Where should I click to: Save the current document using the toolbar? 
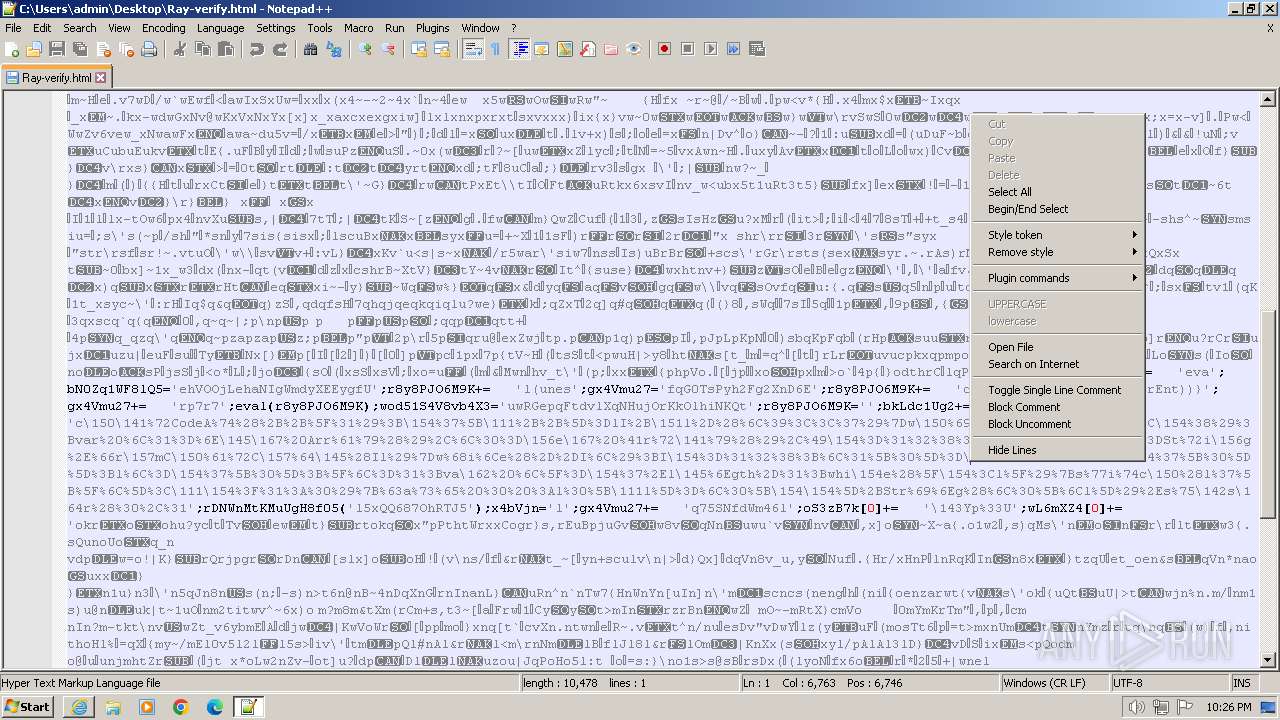coord(57,49)
